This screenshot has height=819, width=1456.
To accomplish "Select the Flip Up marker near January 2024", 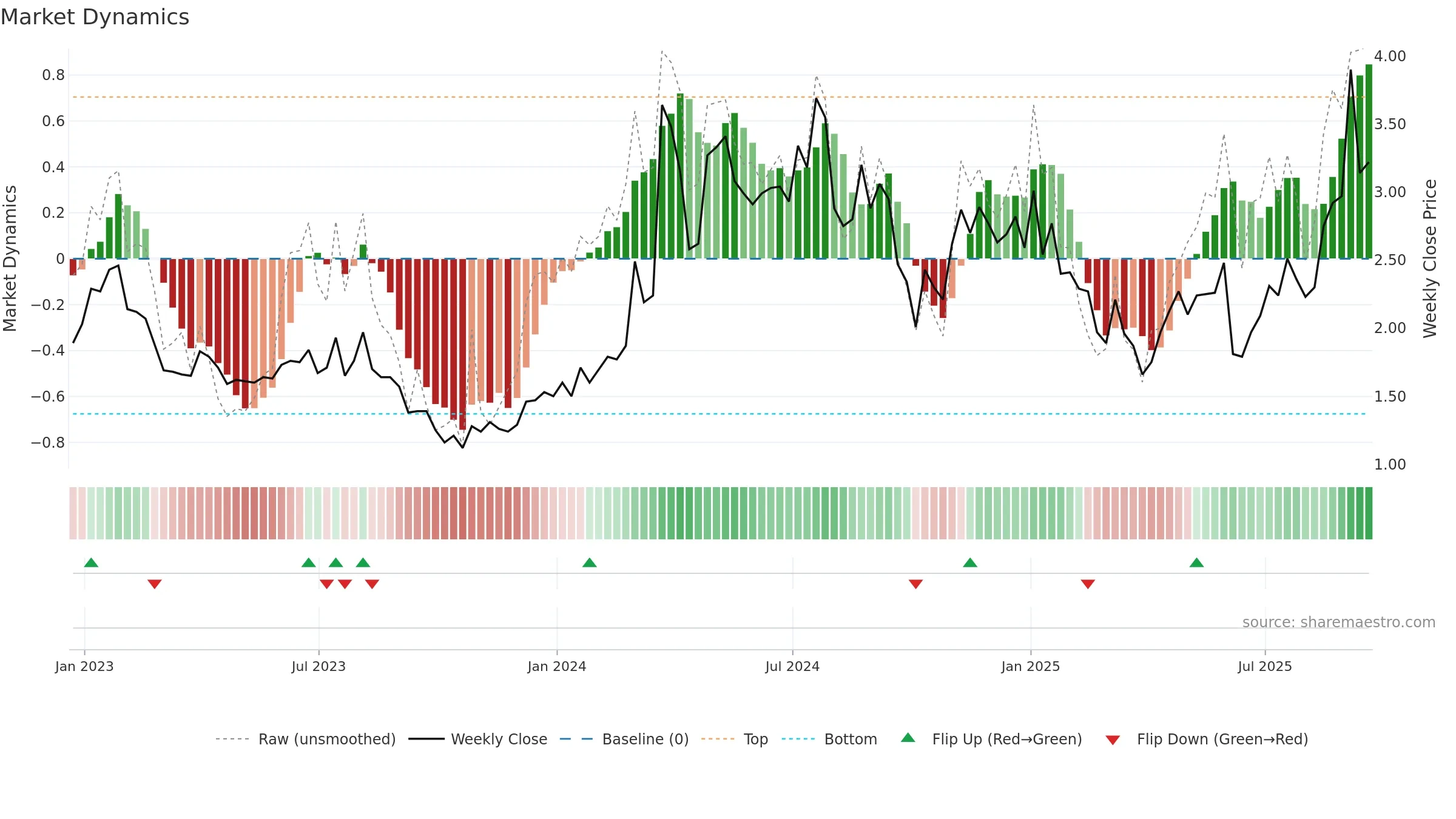I will pyautogui.click(x=590, y=562).
